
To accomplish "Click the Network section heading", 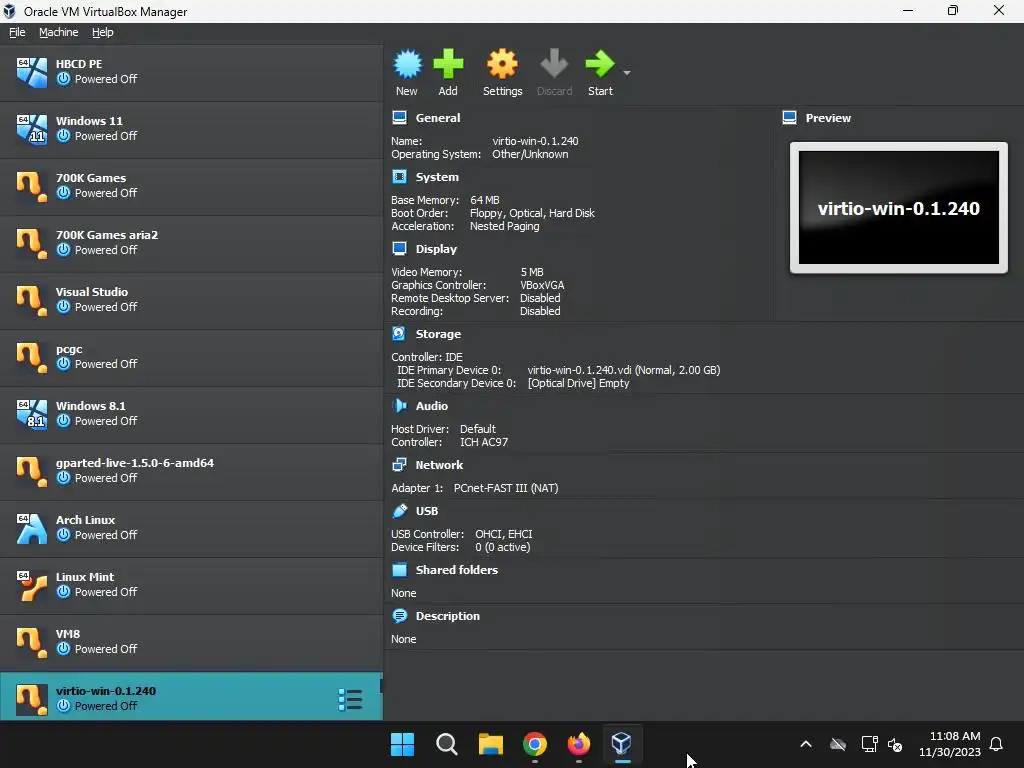I will coord(439,465).
